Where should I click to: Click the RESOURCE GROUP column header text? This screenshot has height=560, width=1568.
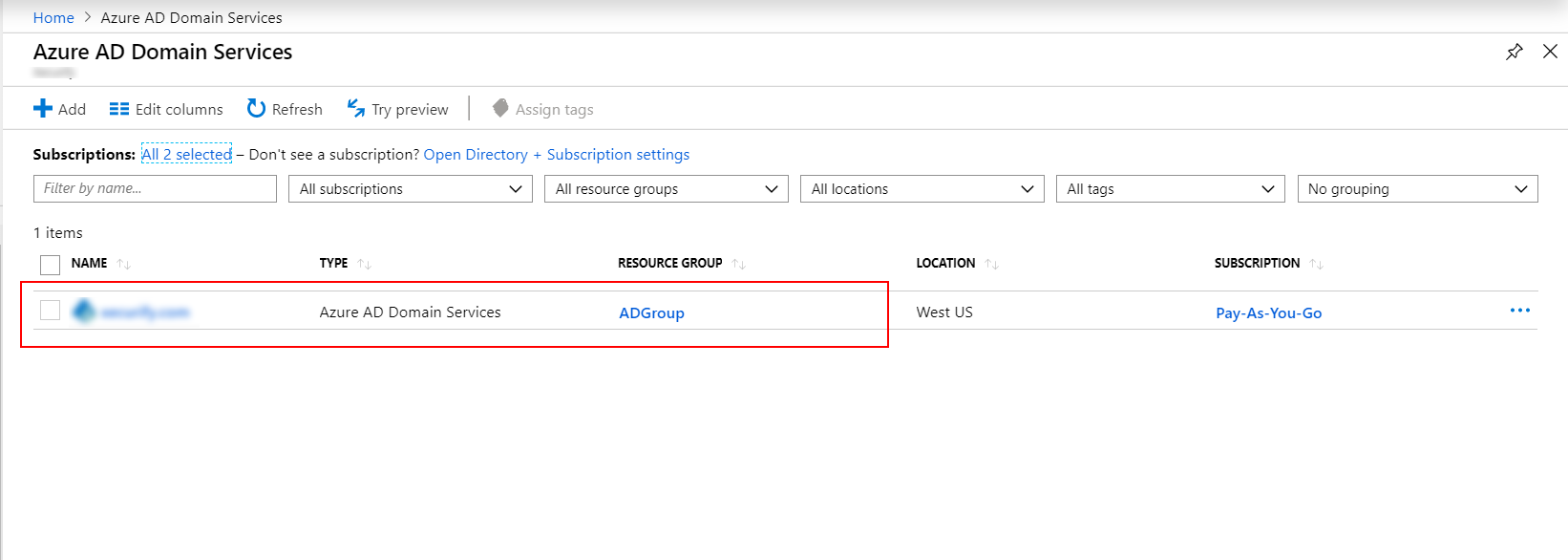[x=670, y=264]
